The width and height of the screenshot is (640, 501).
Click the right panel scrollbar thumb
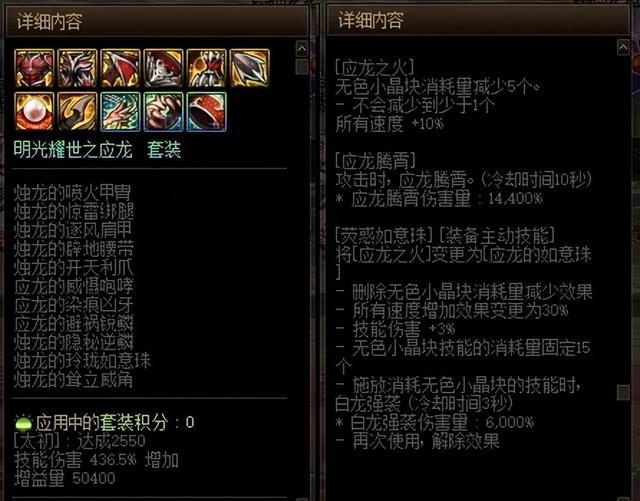point(623,392)
